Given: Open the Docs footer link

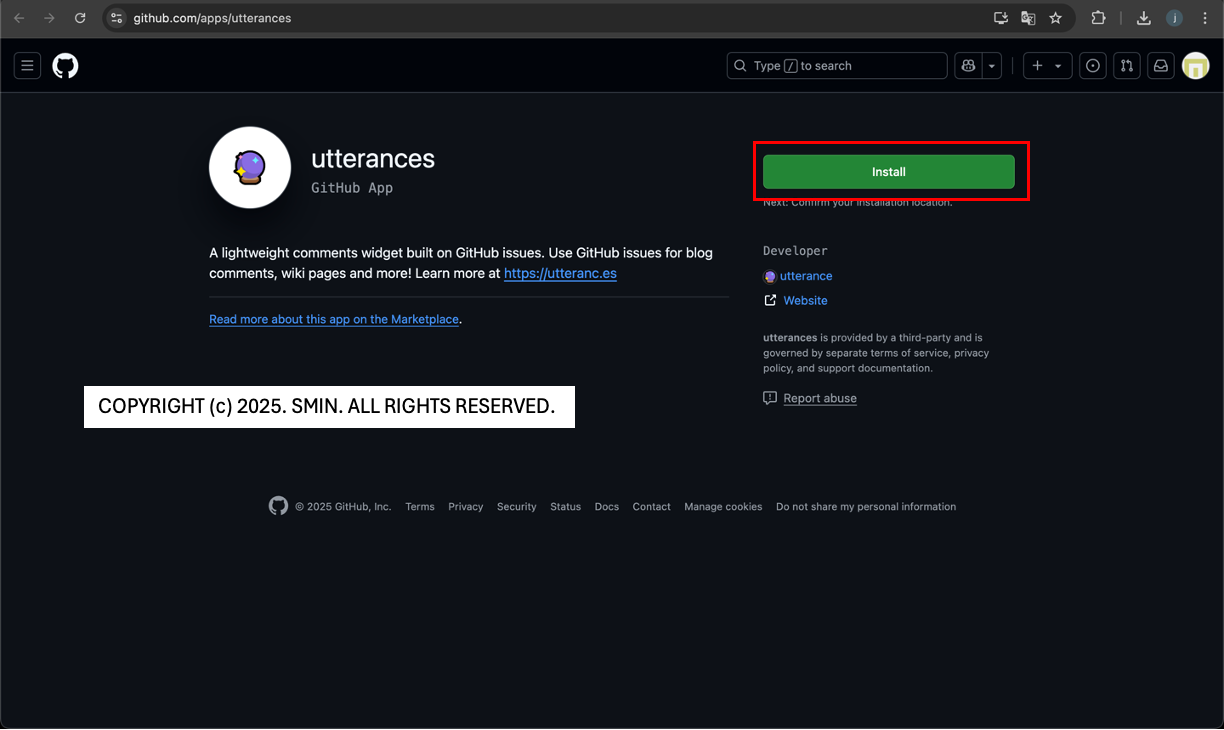Looking at the screenshot, I should (607, 507).
